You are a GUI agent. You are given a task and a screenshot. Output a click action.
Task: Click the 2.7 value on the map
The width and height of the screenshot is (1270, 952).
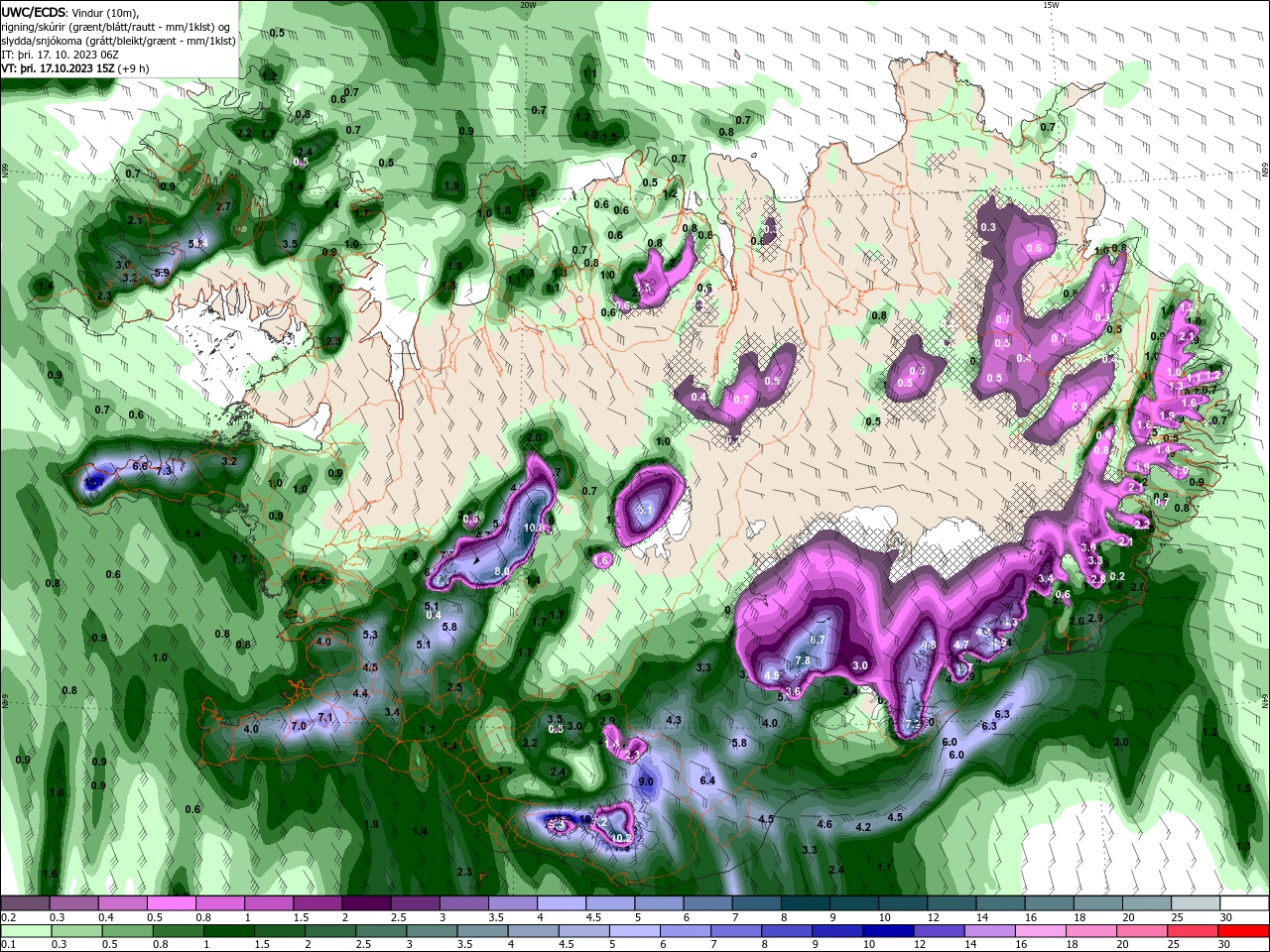coord(223,206)
